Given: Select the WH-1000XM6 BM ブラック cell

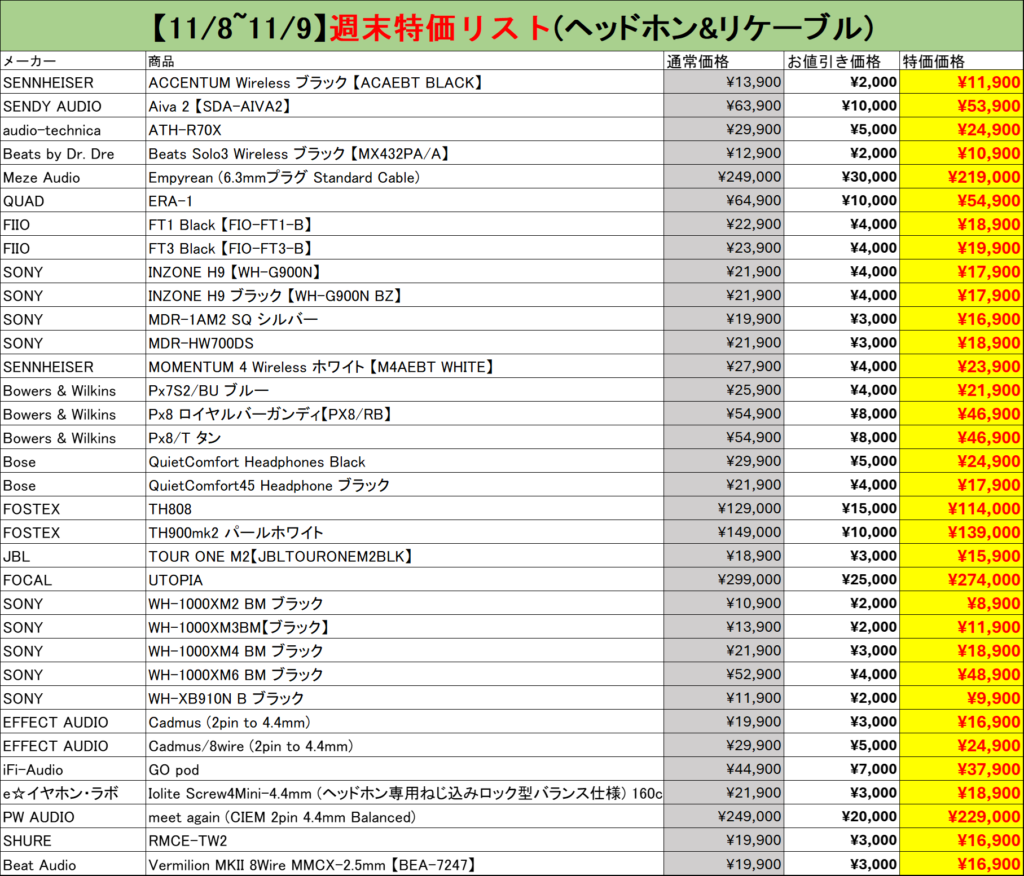Looking at the screenshot, I should 236,675.
